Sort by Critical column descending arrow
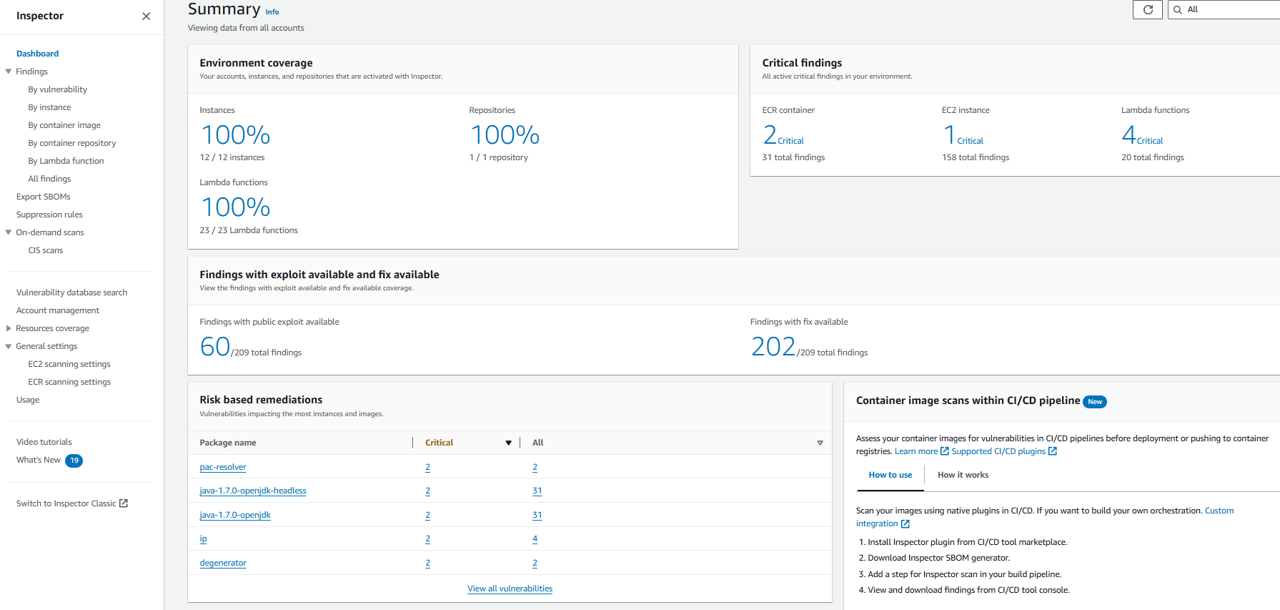Viewport: 1280px width, 610px height. (x=508, y=443)
